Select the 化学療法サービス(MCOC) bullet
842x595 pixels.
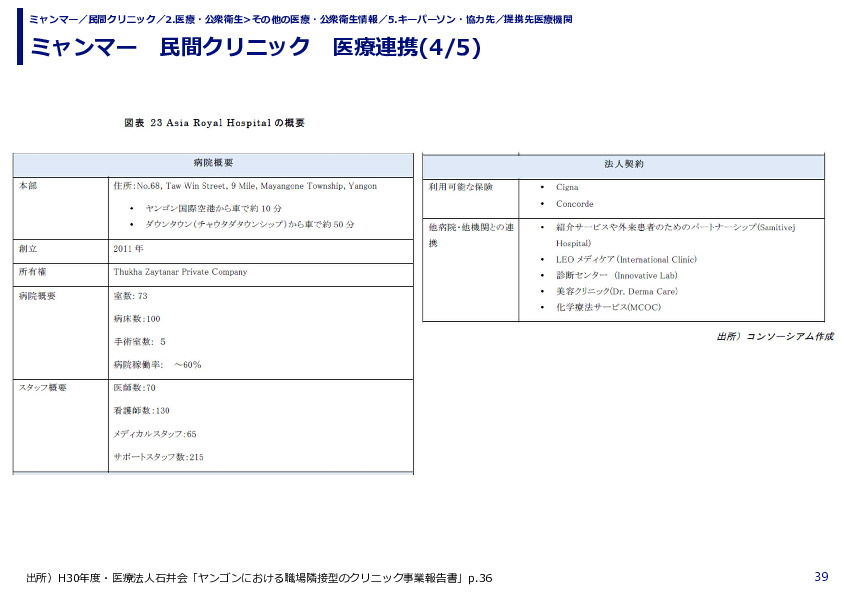click(x=608, y=307)
